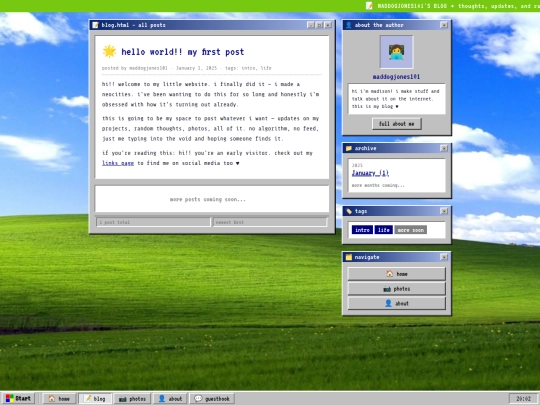
Task: Click the taskbar clock showing 20:02
Action: 523,399
